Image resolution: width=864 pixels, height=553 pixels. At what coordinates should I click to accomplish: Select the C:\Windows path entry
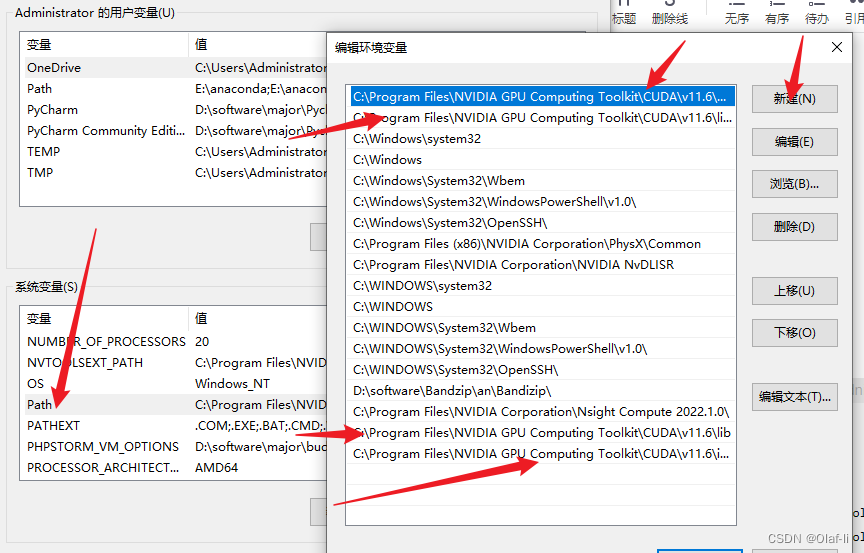[x=541, y=160]
